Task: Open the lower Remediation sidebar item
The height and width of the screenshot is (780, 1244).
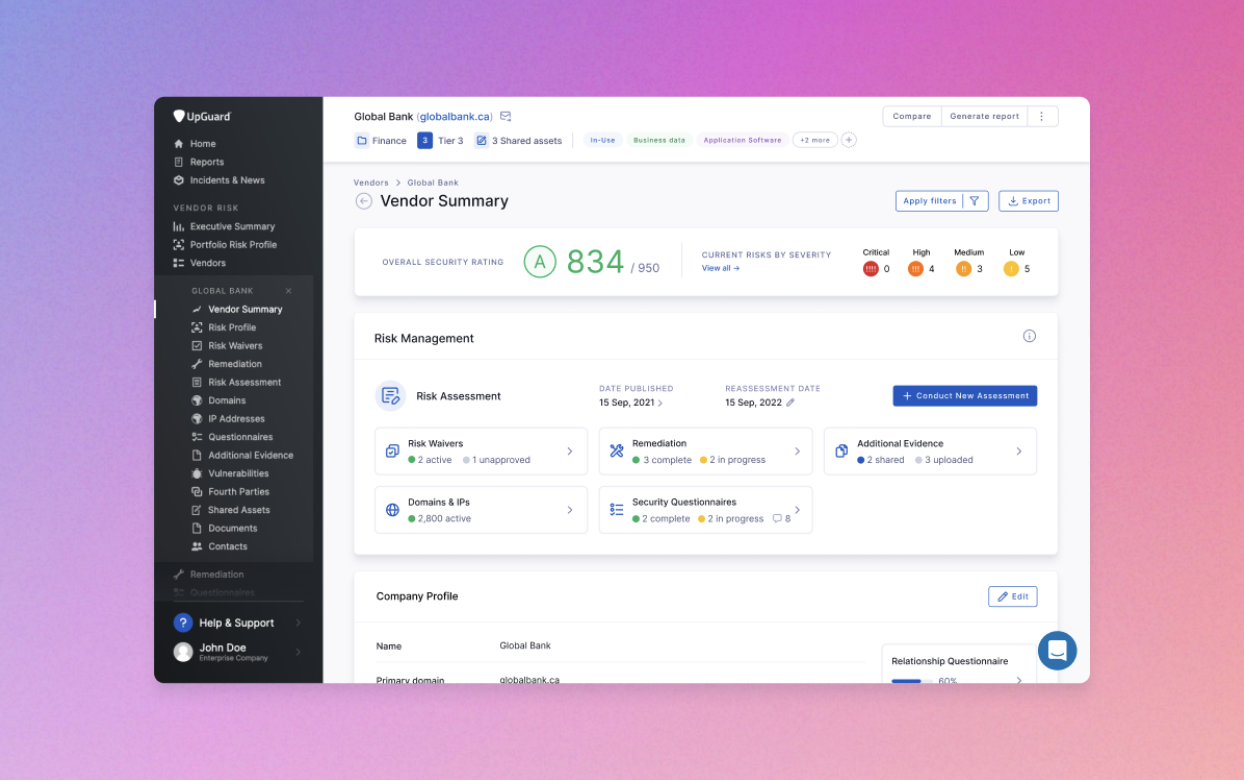Action: coord(208,574)
